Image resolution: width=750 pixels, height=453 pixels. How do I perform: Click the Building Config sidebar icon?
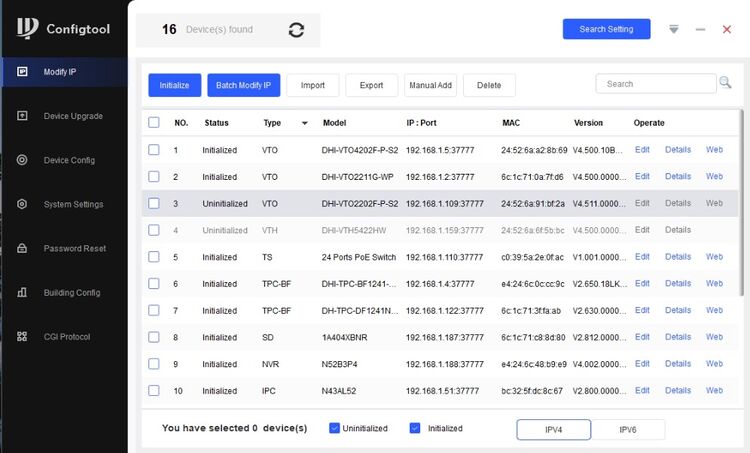pyautogui.click(x=22, y=292)
